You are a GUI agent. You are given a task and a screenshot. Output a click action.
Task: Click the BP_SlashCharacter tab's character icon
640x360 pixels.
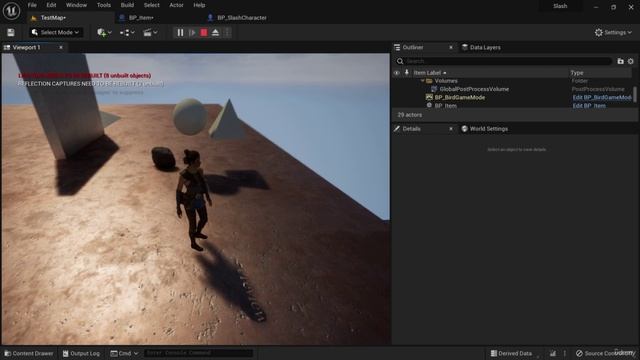[210, 18]
